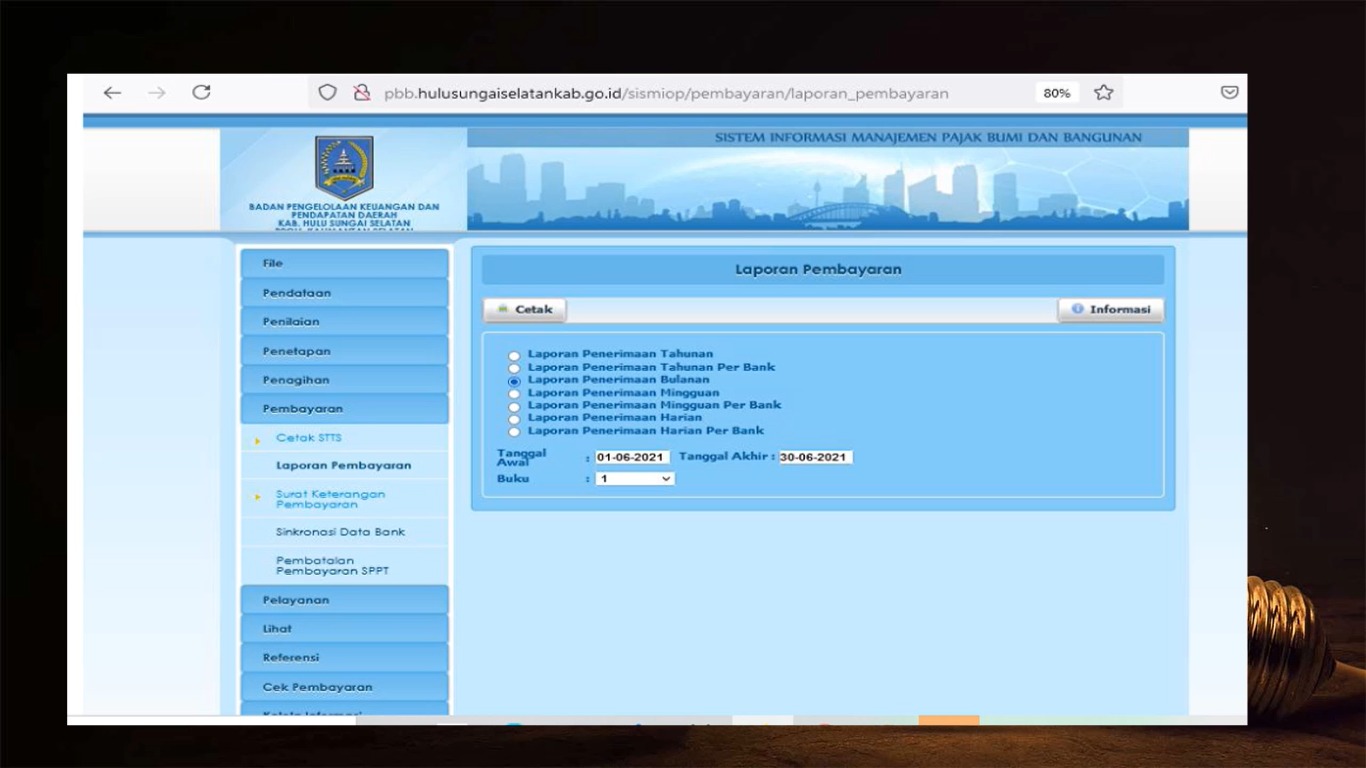
Task: Expand the Pendataan menu section
Action: pyautogui.click(x=344, y=293)
